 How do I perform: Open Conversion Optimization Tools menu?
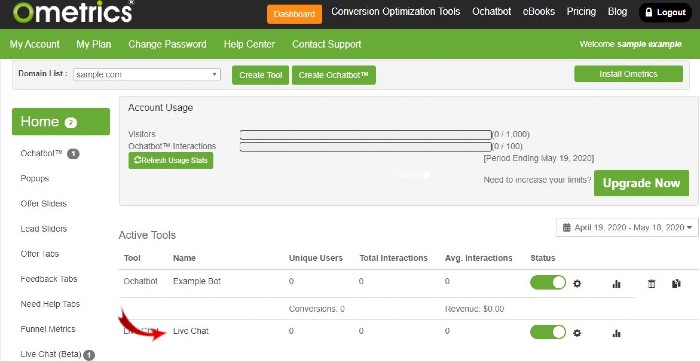396,12
